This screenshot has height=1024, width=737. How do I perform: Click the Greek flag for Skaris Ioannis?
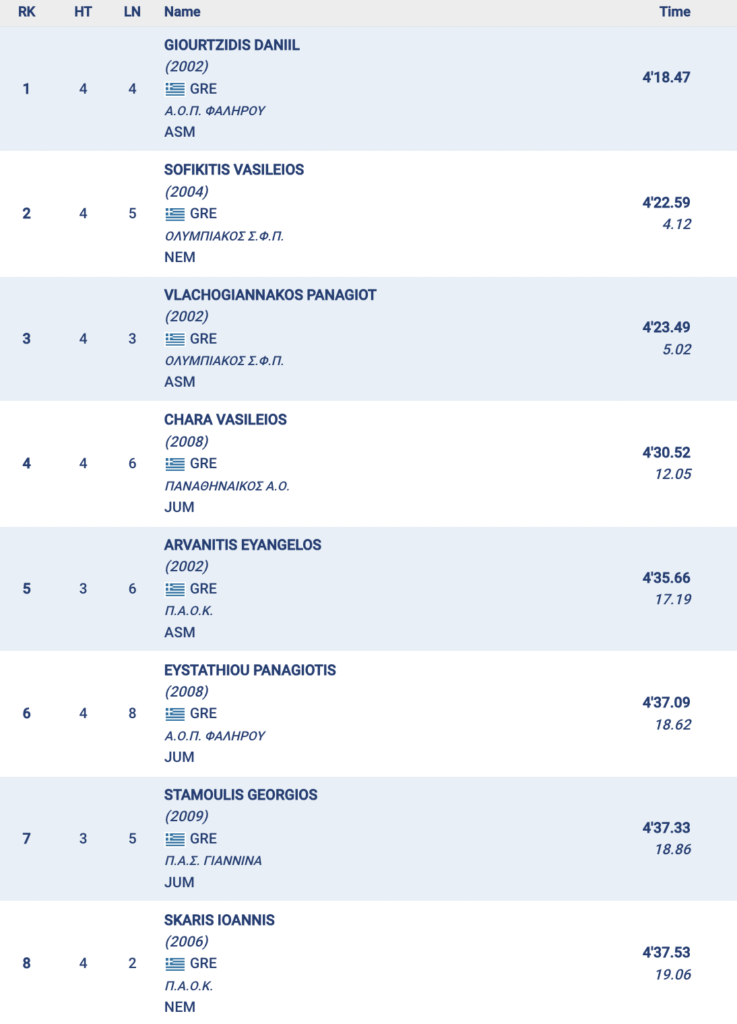[x=175, y=964]
